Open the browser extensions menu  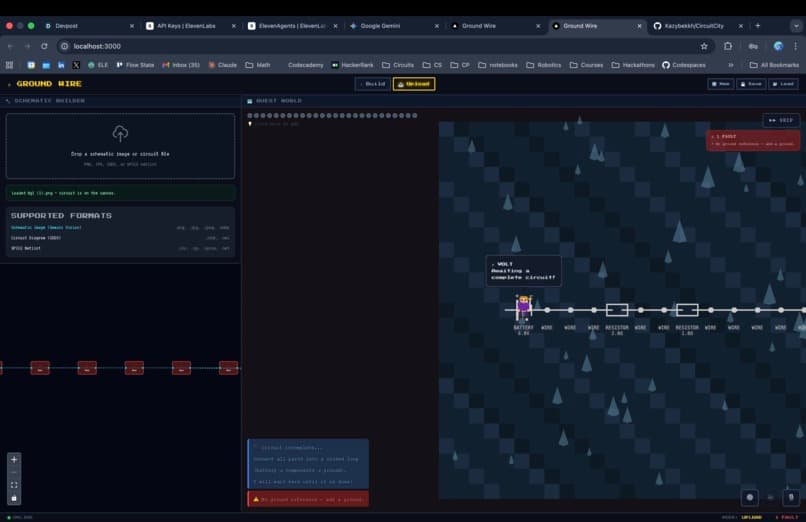(x=728, y=46)
